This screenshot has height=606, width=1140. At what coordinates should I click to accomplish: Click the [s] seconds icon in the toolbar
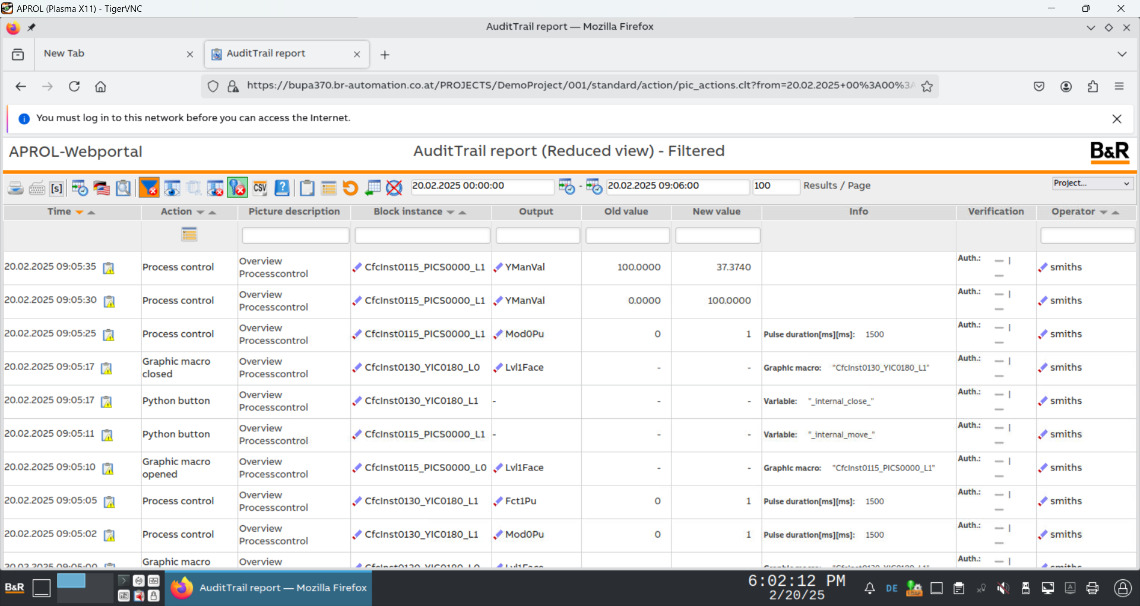(56, 187)
